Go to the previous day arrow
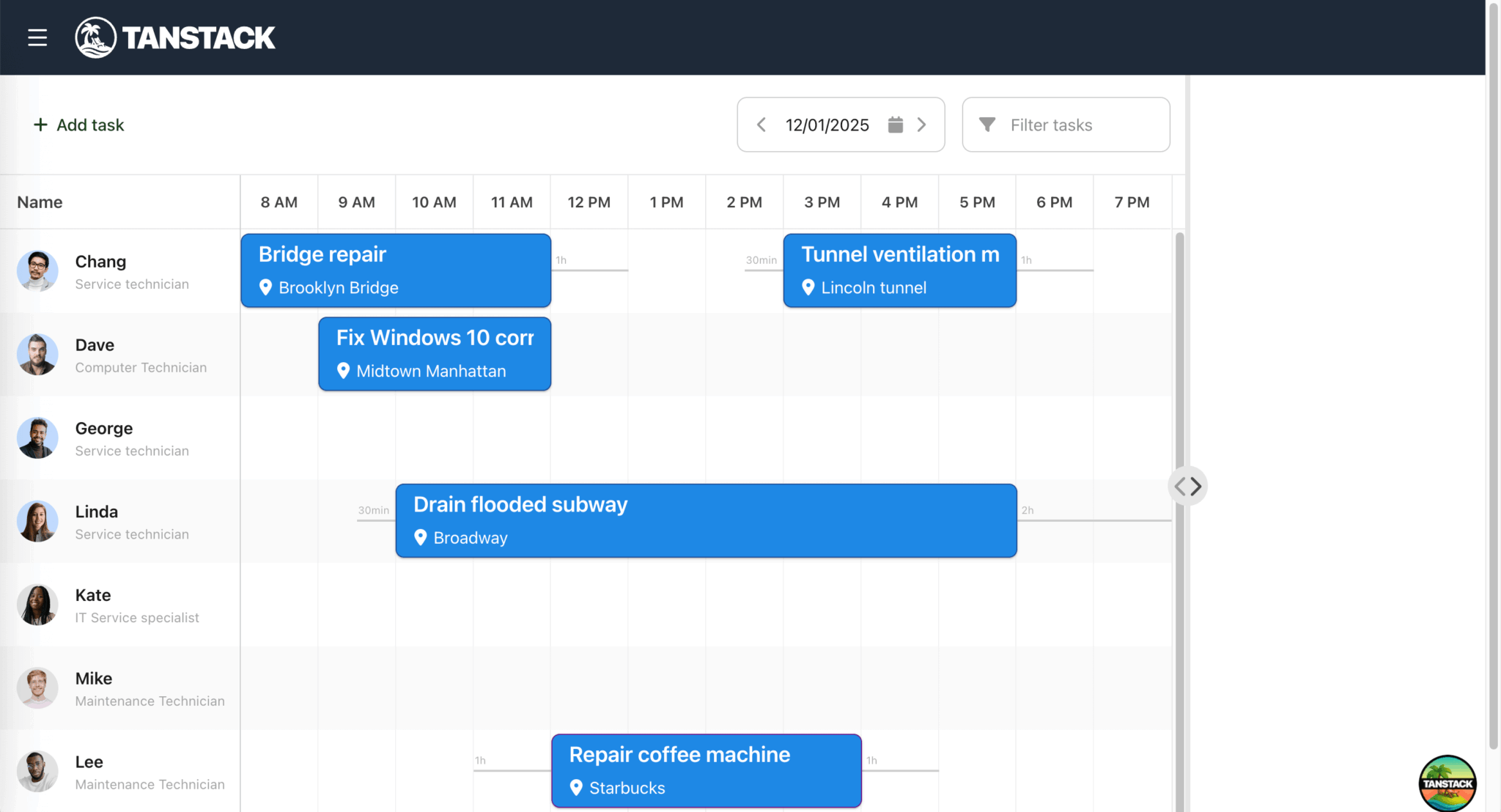Viewport: 1501px width, 812px height. pos(761,125)
